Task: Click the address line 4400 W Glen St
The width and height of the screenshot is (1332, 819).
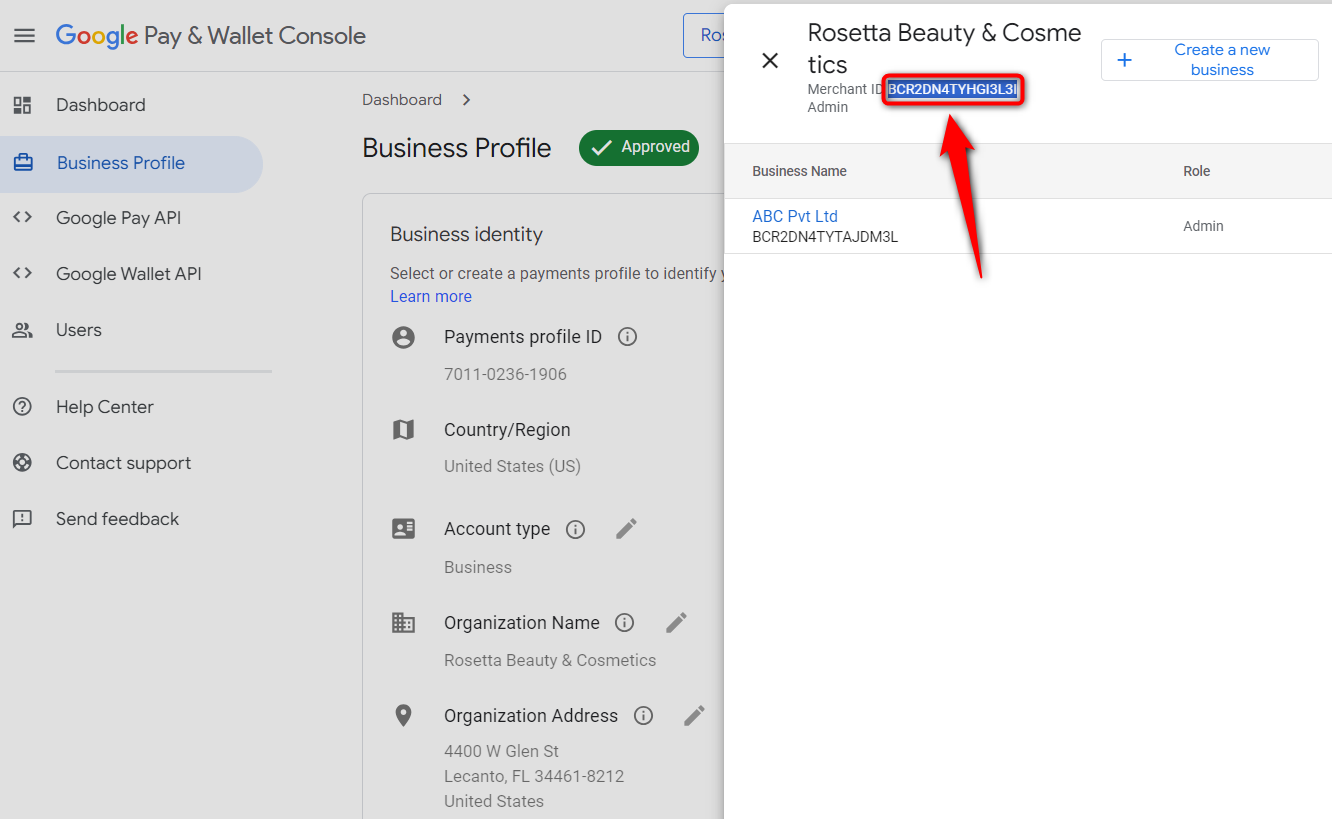Action: [x=501, y=751]
